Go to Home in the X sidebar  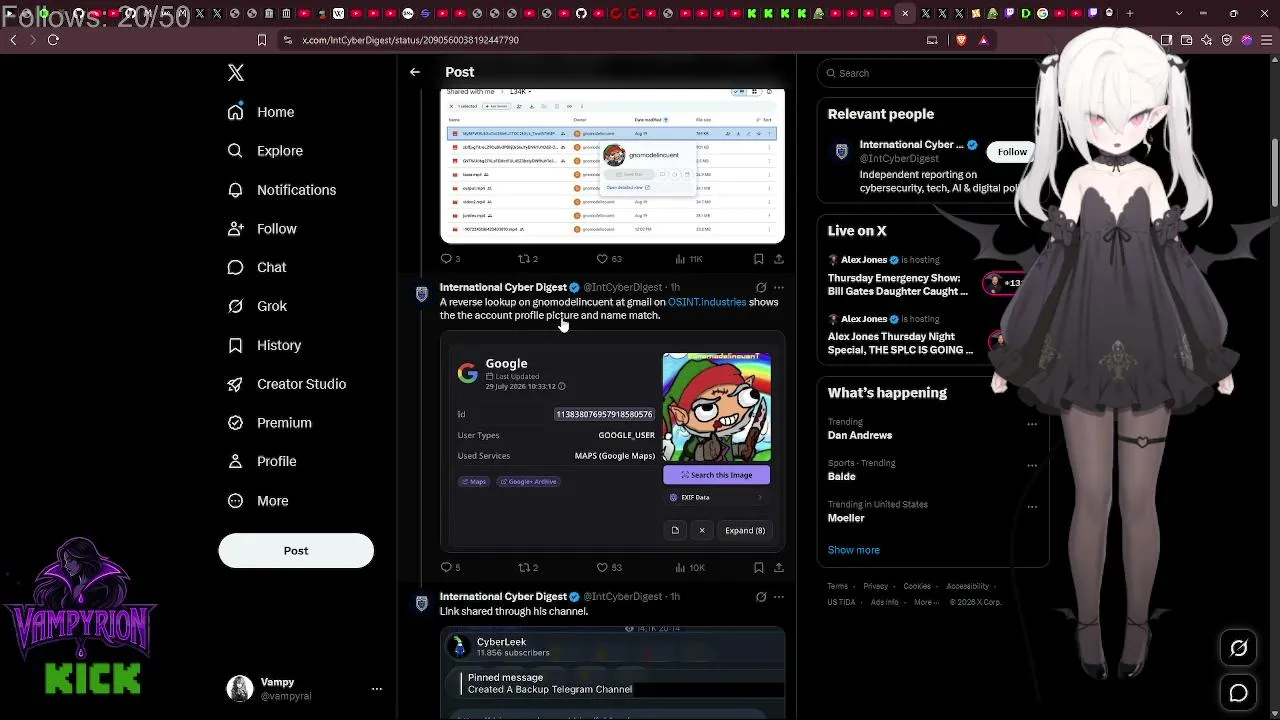click(x=261, y=112)
